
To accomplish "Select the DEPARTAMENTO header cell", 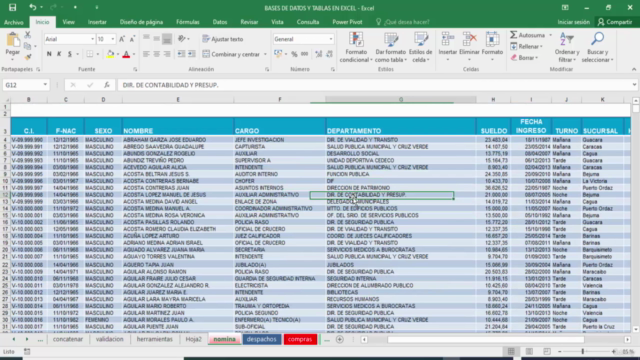I will coord(400,126).
